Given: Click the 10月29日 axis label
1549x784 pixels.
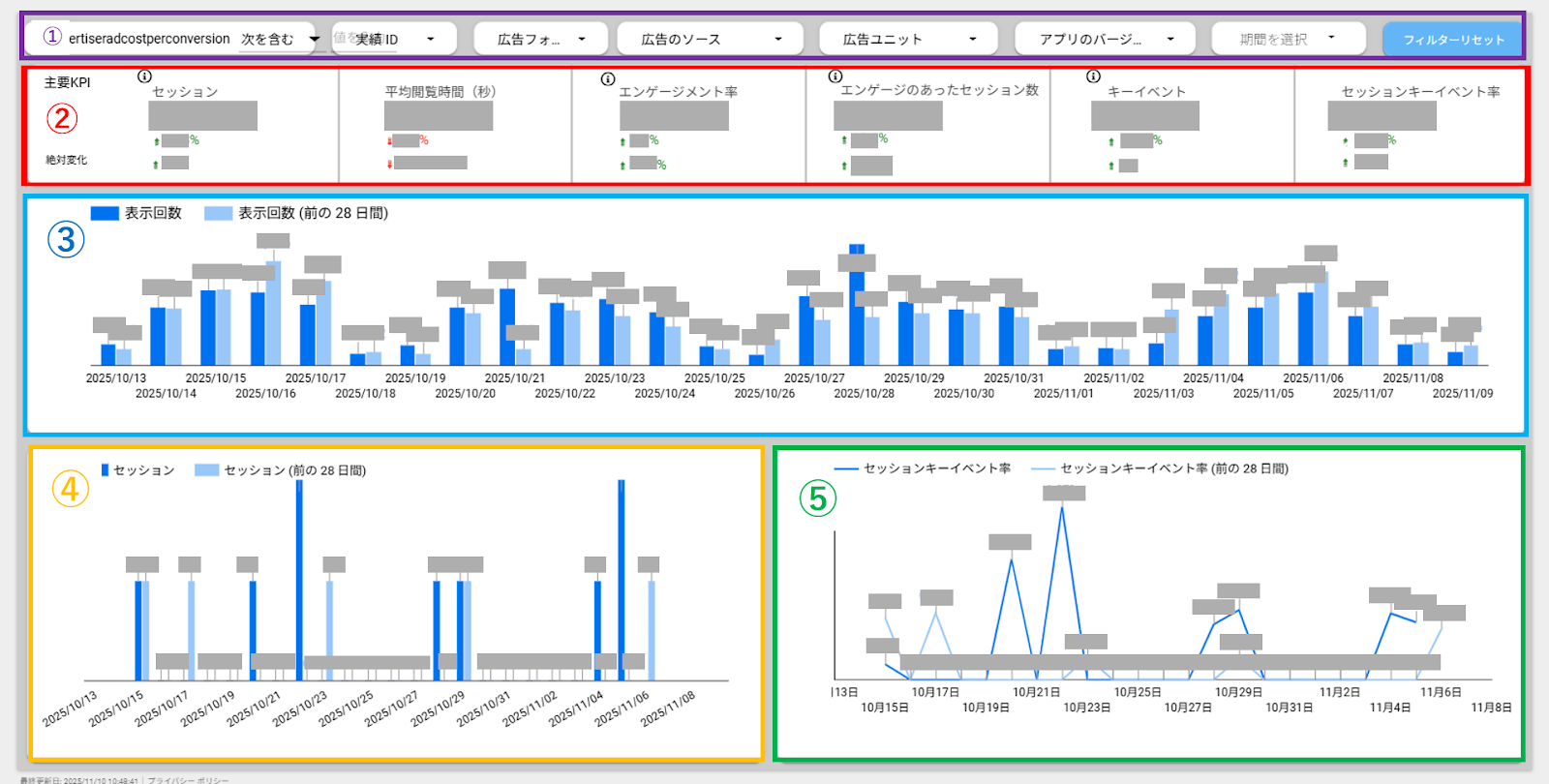Looking at the screenshot, I should [x=1239, y=692].
